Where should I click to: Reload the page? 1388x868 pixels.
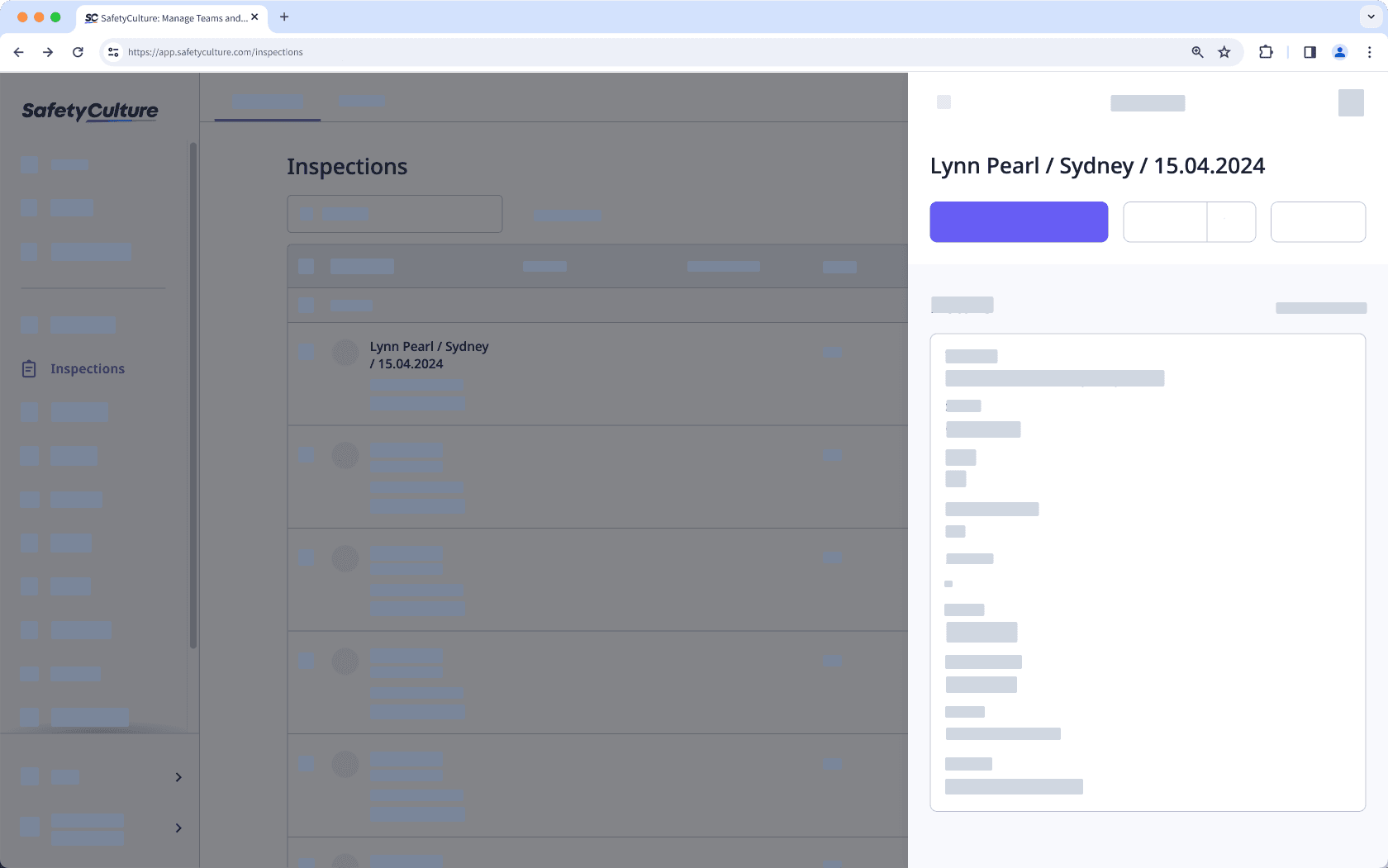[78, 51]
